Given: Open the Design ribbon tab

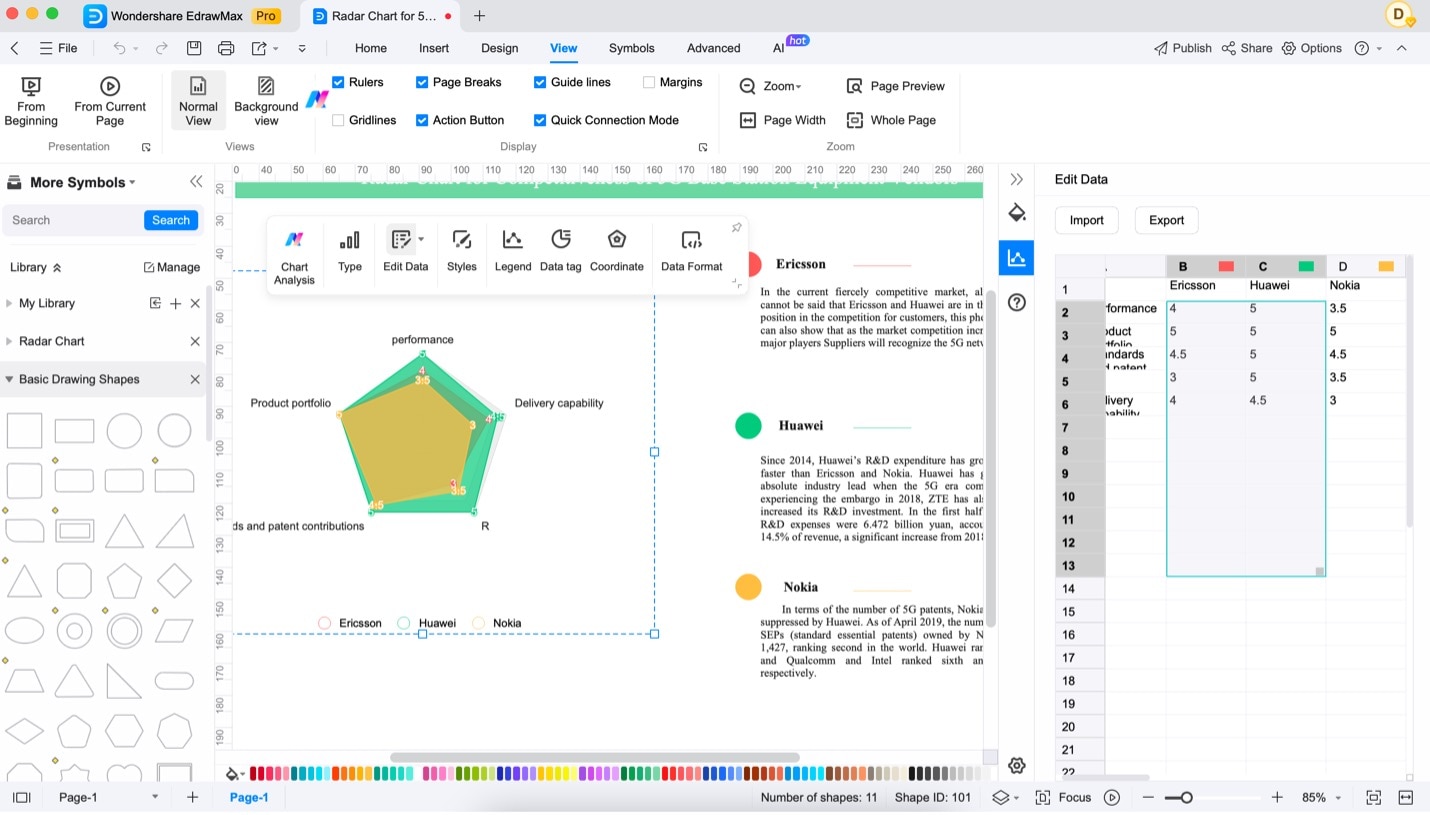Looking at the screenshot, I should point(500,48).
